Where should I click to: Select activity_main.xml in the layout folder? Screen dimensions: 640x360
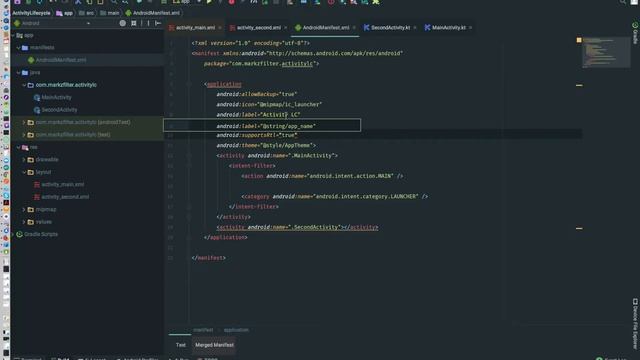(x=62, y=184)
